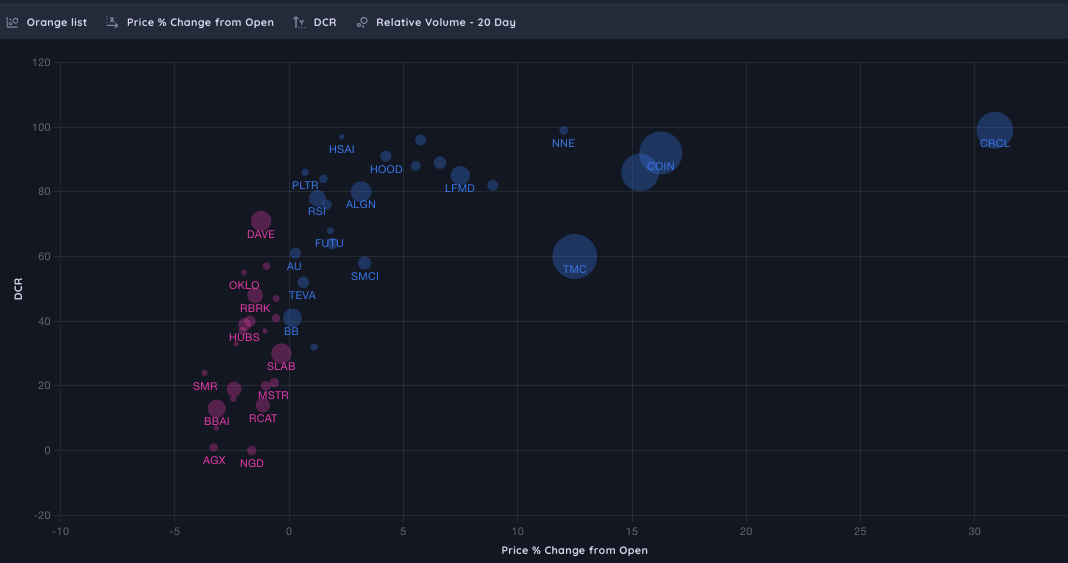Select the ALGN bubble
The width and height of the screenshot is (1068, 563).
point(361,192)
